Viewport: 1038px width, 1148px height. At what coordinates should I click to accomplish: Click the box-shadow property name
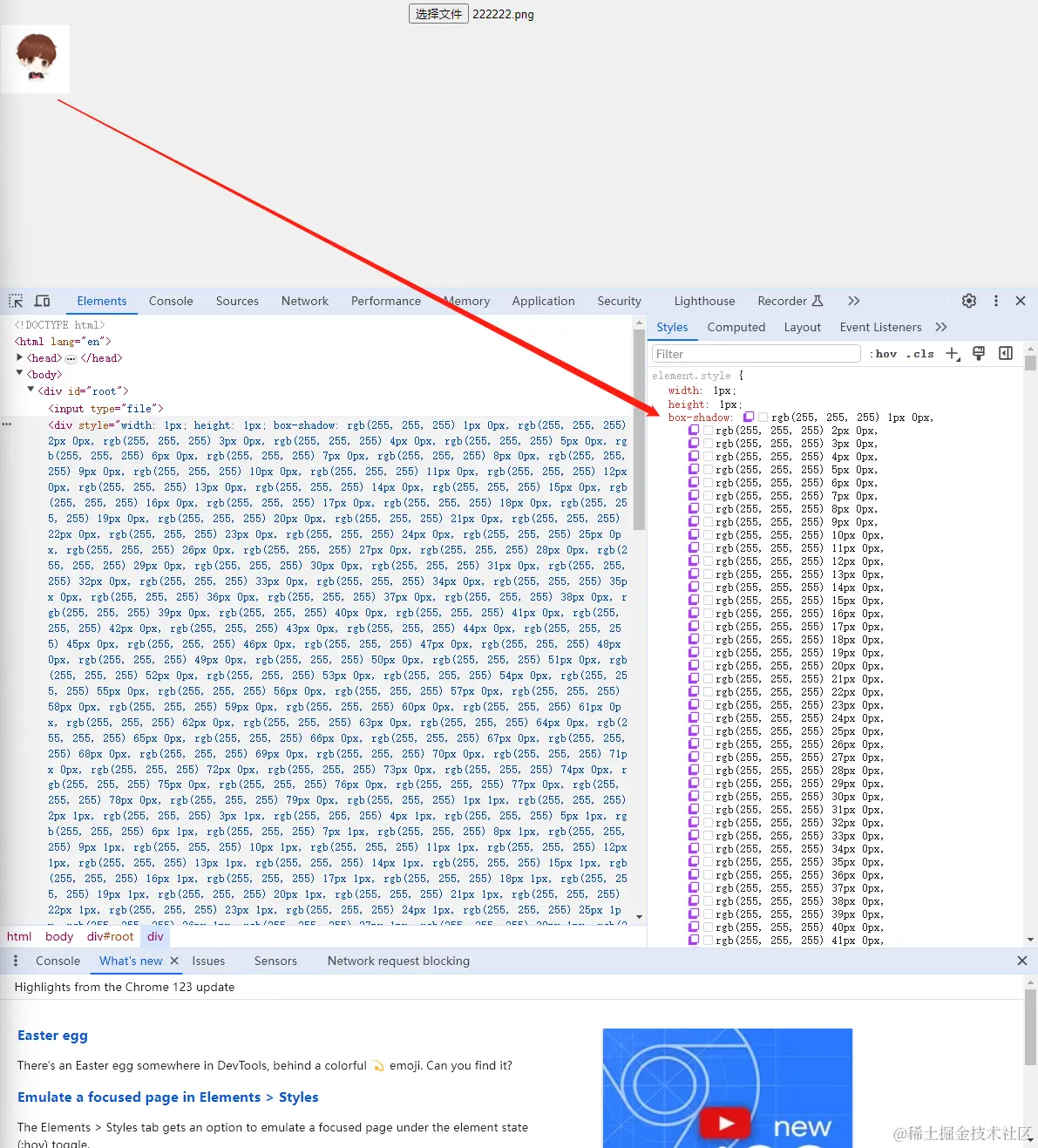[700, 418]
